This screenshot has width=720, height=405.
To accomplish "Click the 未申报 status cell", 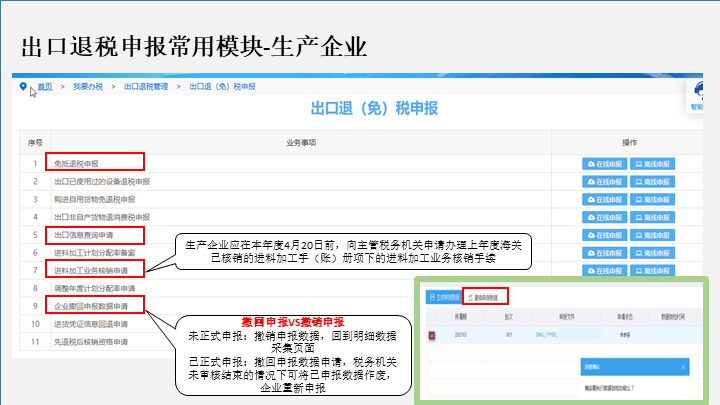I will 625,335.
